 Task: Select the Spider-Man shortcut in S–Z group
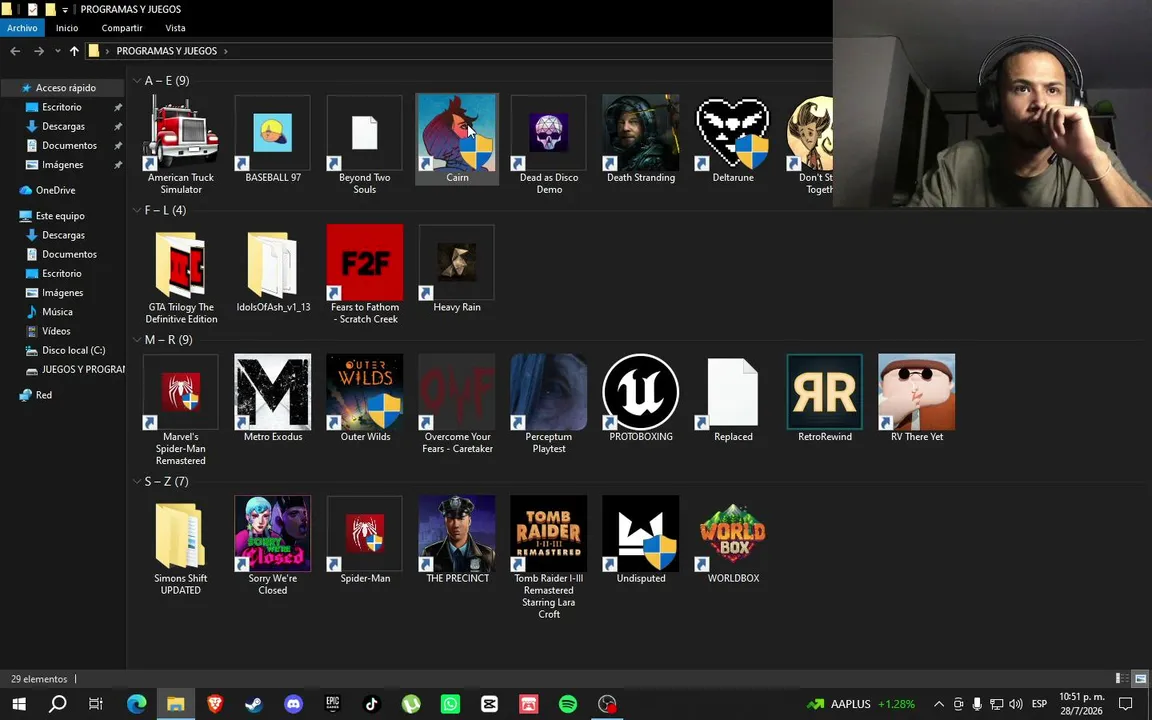coord(364,540)
